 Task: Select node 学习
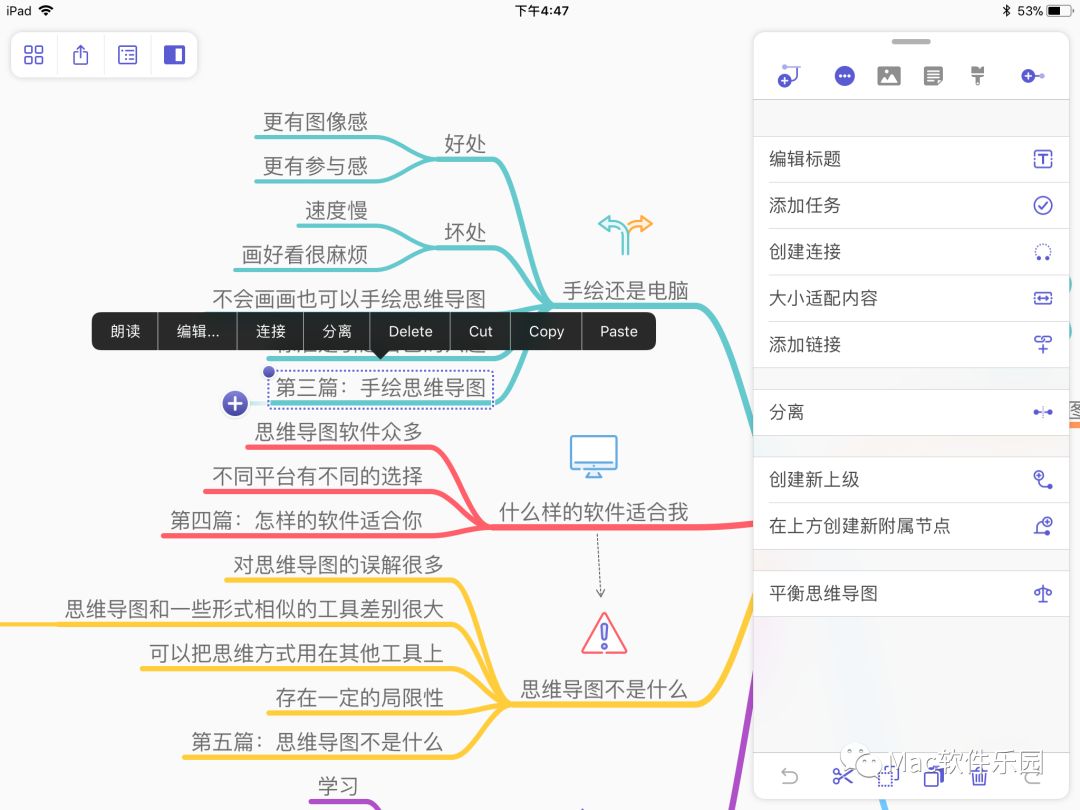[338, 786]
